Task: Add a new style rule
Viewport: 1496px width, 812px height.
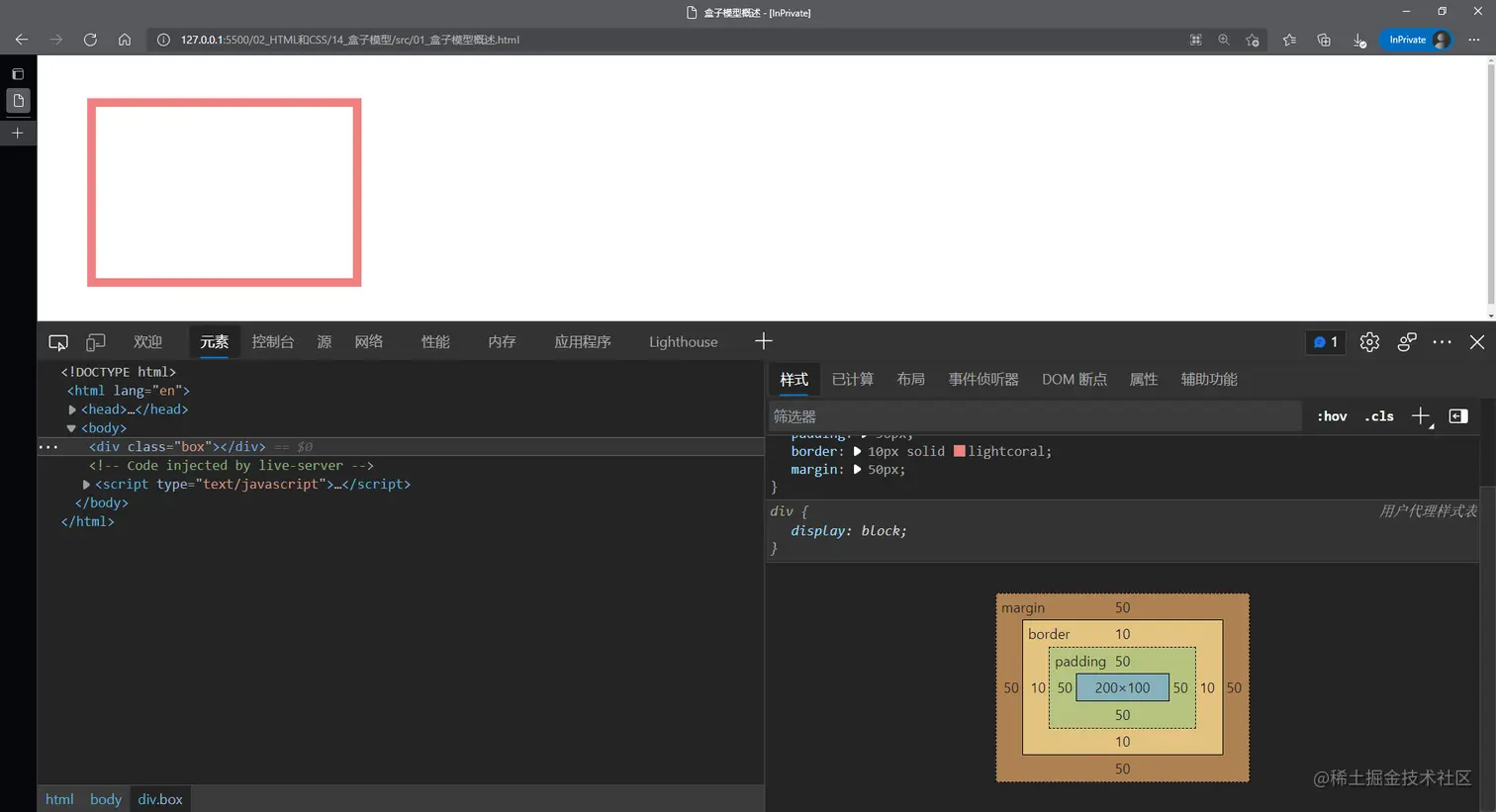Action: [1421, 416]
